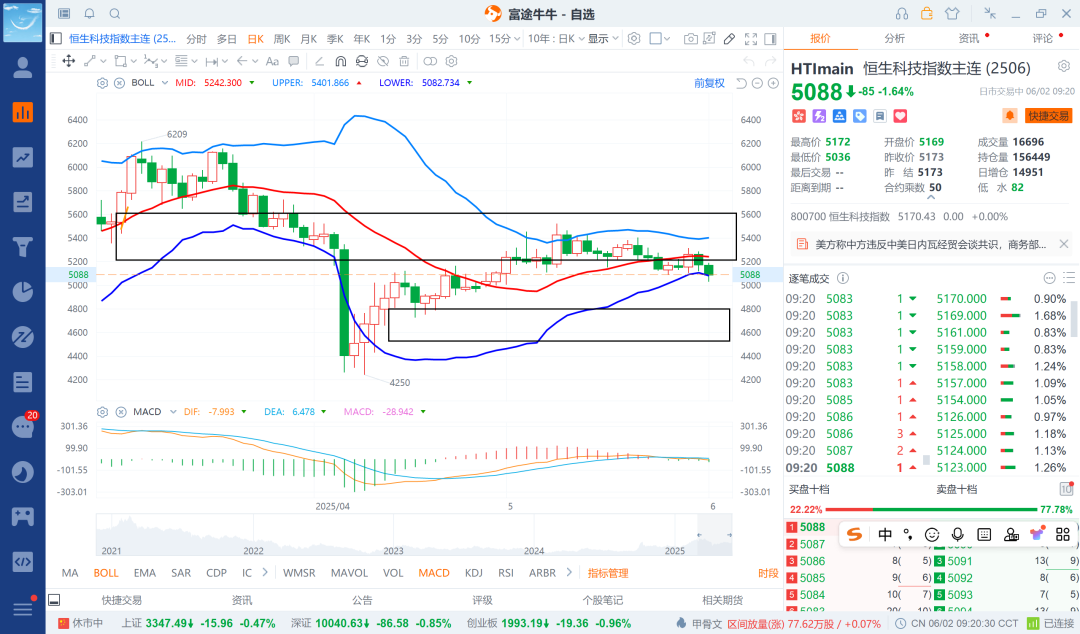The height and width of the screenshot is (634, 1080).
Task: Open the 逐笔成交 list view icon
Action: click(x=1069, y=278)
